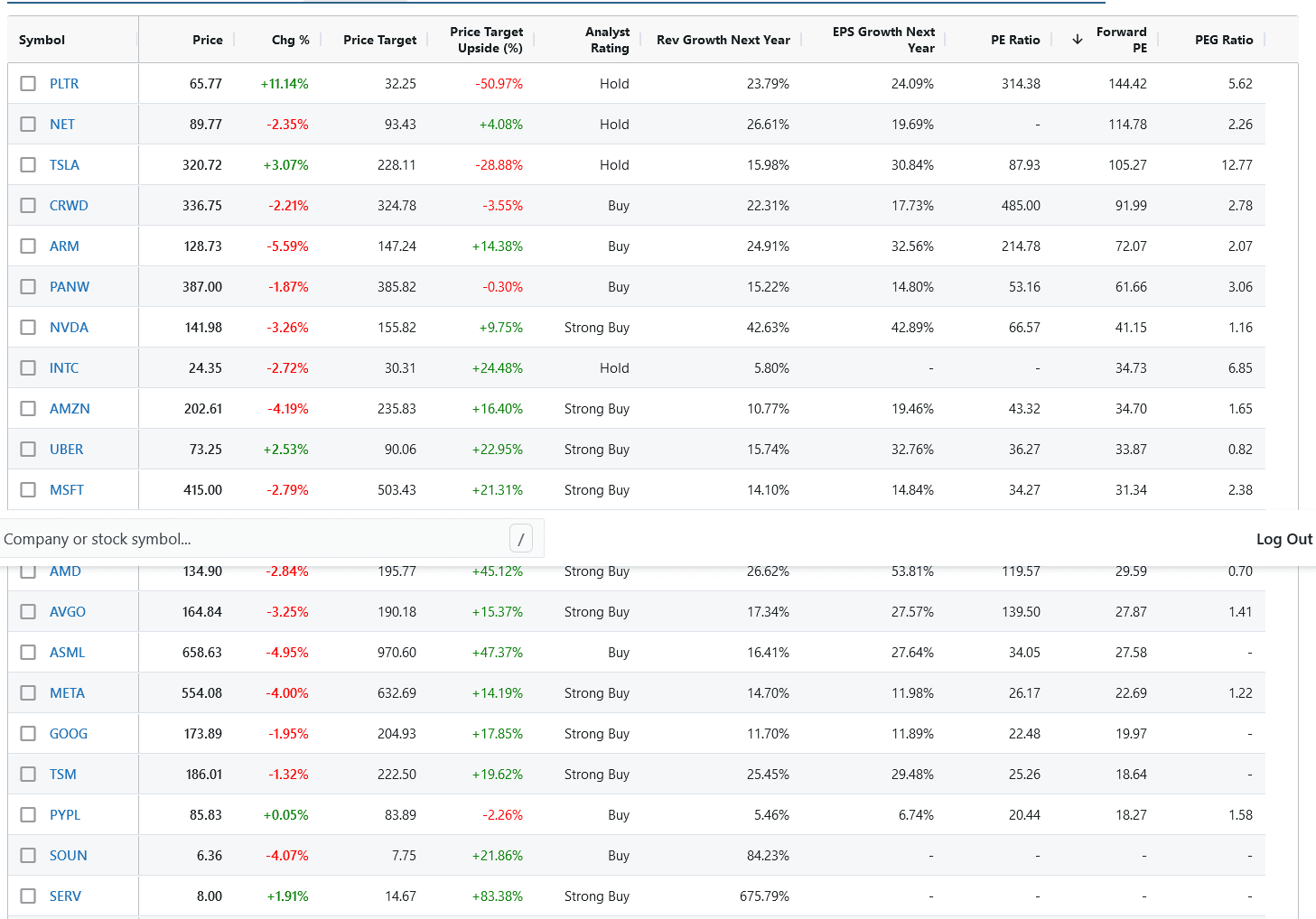Click the descending sort arrow beside Forward PE
The image size is (1316, 919).
click(x=1077, y=40)
